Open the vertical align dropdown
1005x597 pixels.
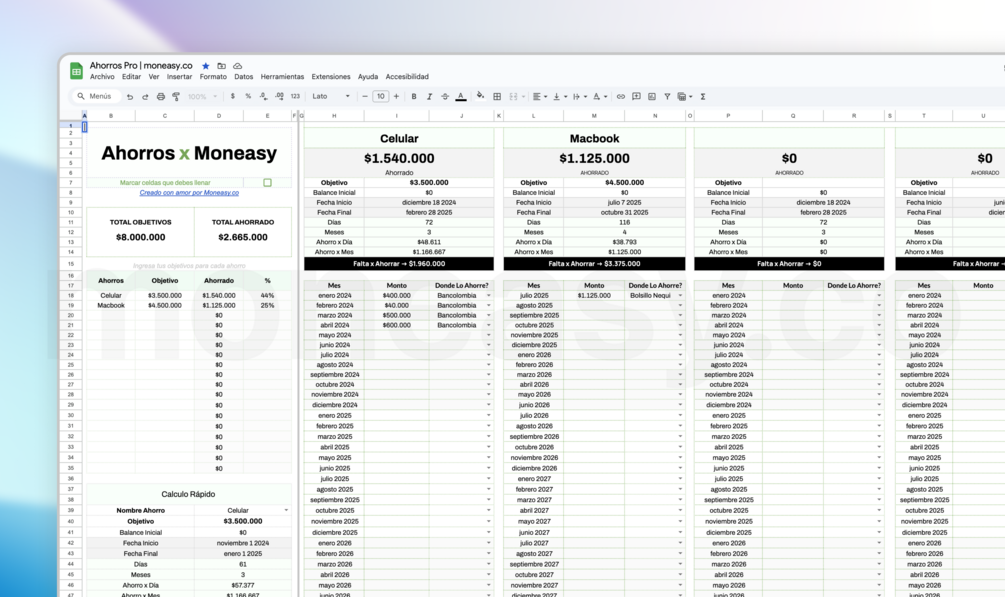pos(560,97)
